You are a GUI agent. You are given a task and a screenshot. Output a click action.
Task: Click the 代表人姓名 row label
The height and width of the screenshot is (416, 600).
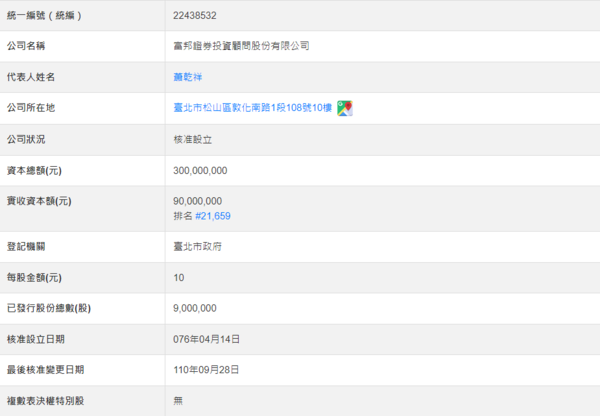pos(31,77)
